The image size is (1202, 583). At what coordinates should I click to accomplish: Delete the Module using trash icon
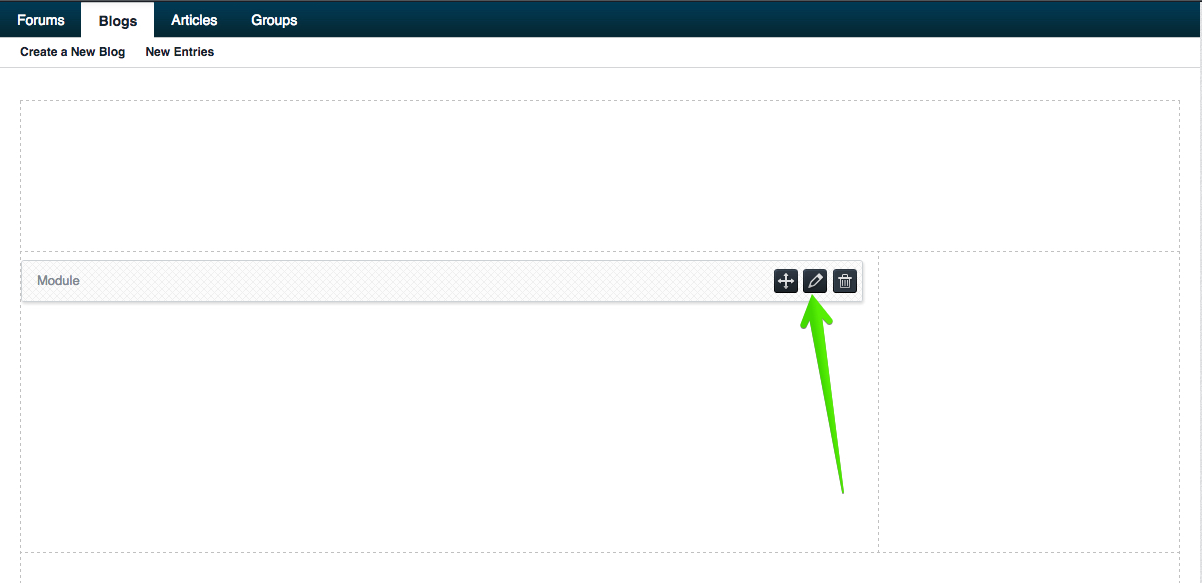click(845, 281)
